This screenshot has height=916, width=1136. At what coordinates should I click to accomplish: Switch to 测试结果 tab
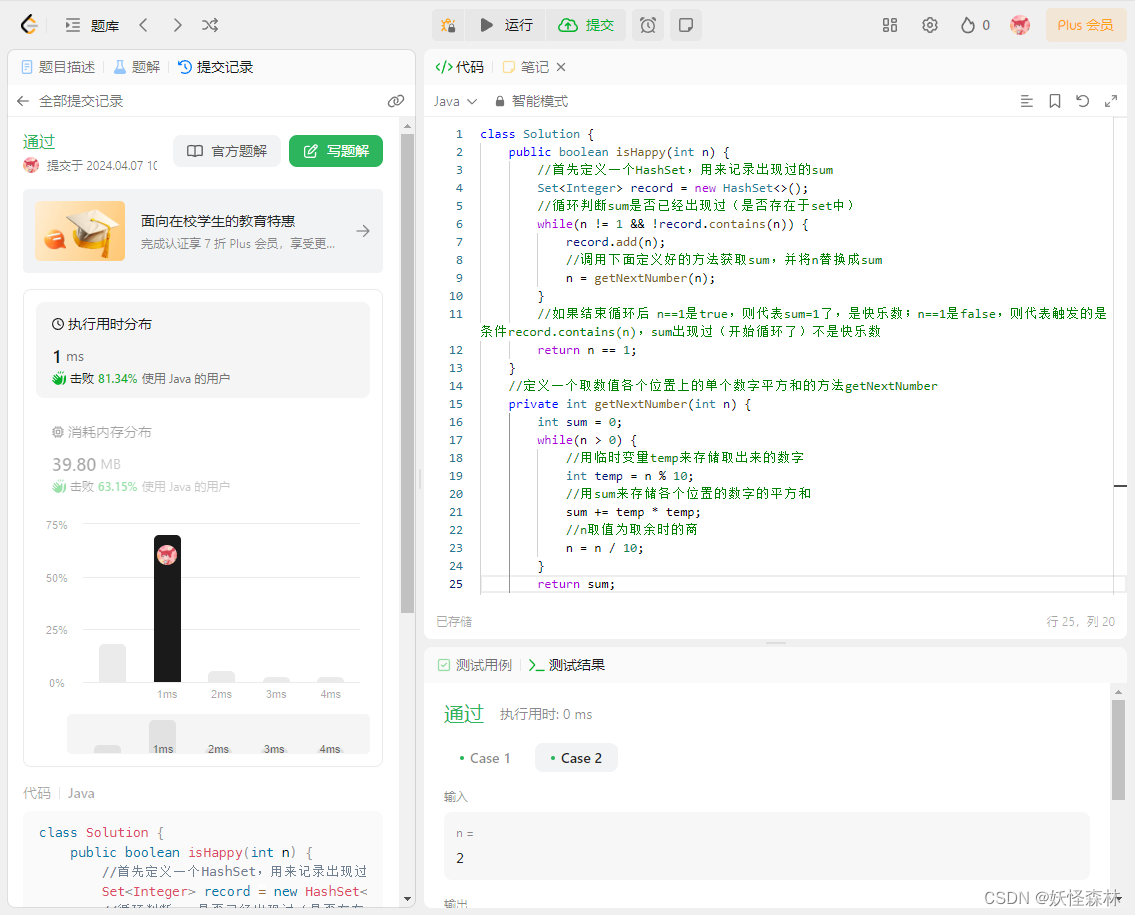coord(567,665)
